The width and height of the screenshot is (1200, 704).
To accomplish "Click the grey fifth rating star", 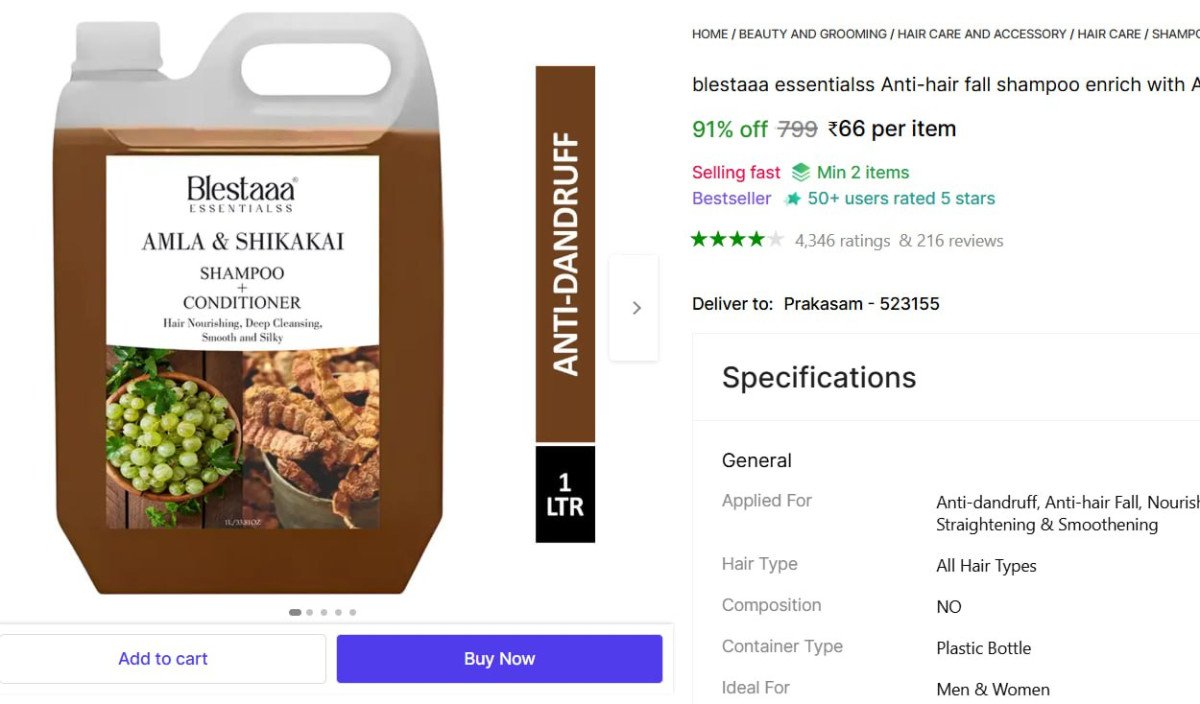I will pyautogui.click(x=776, y=240).
